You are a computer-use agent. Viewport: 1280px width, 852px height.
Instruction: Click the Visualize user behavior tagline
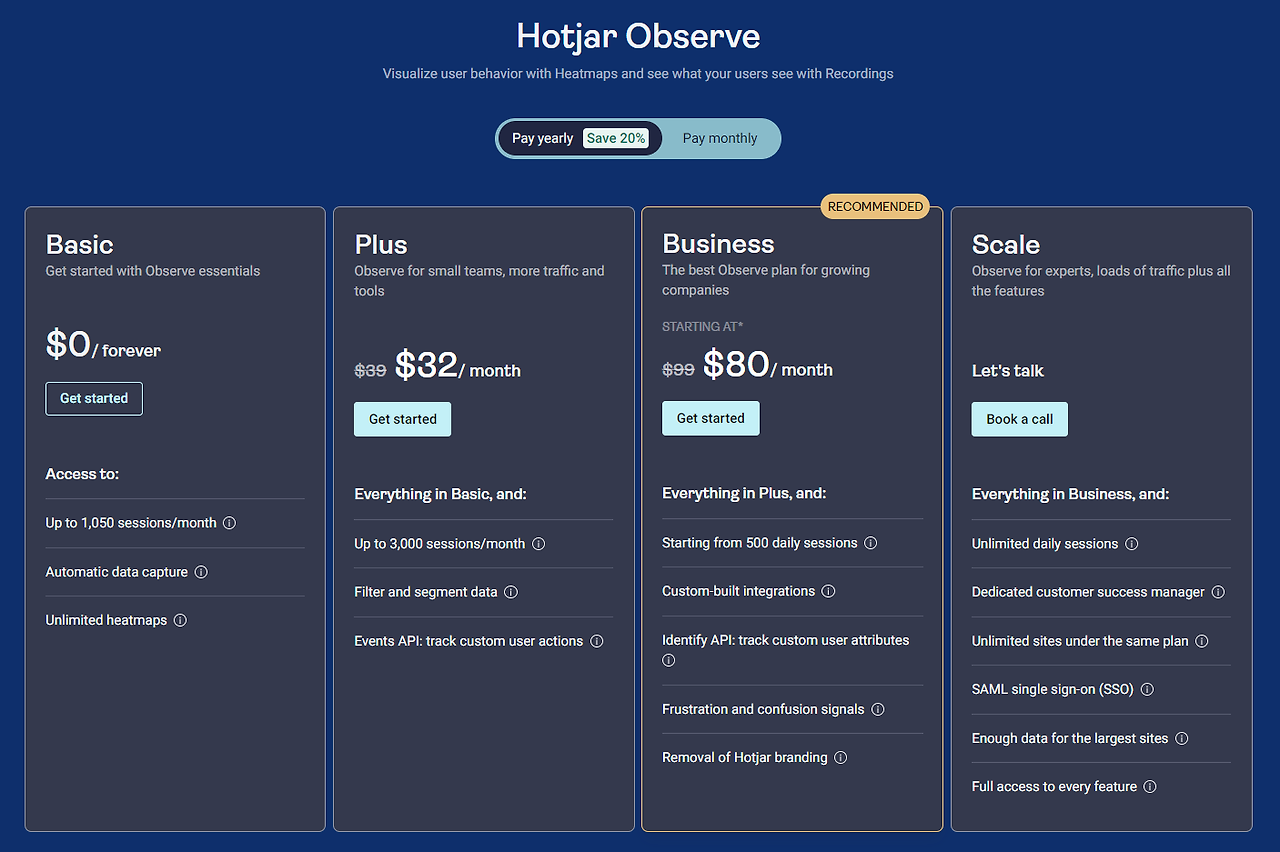638,73
